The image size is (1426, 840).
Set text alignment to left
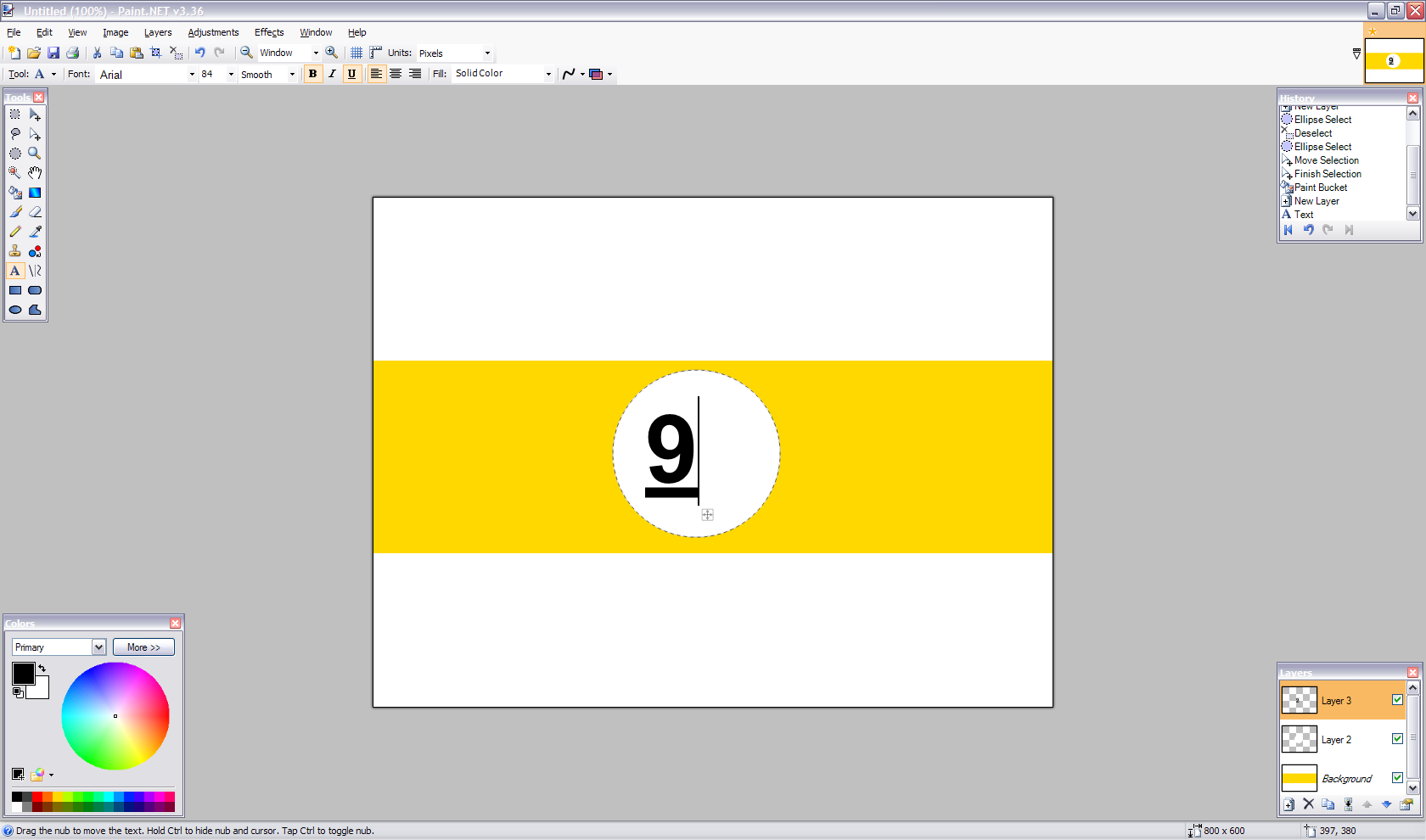(376, 74)
